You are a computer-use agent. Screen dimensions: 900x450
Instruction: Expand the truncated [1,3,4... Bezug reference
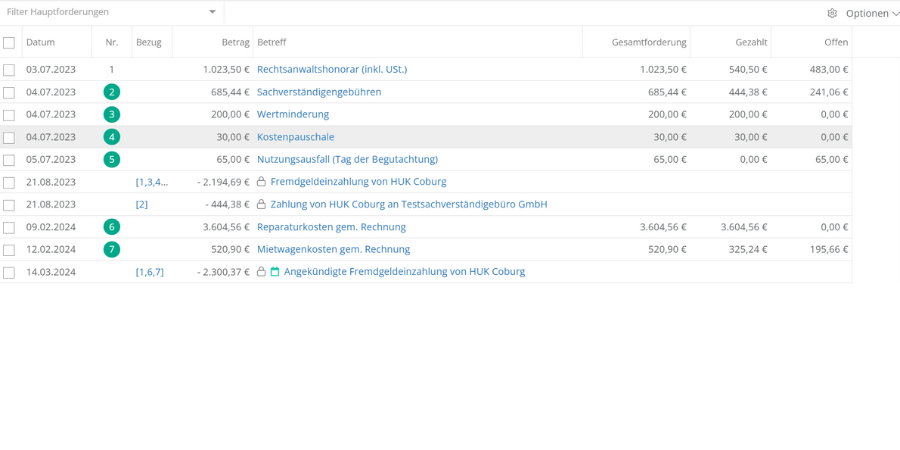point(152,182)
